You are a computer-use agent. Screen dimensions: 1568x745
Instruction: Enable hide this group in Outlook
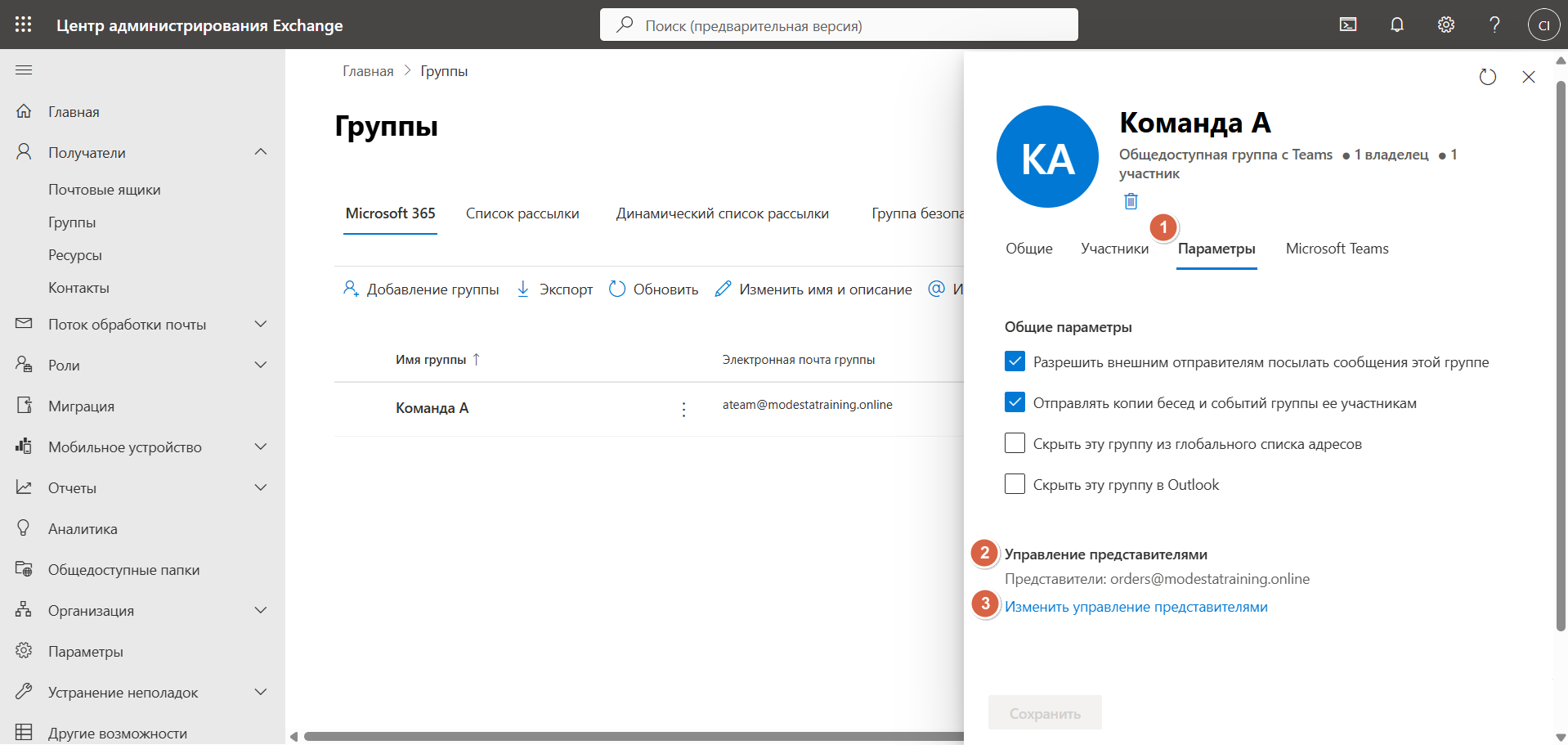point(1015,484)
